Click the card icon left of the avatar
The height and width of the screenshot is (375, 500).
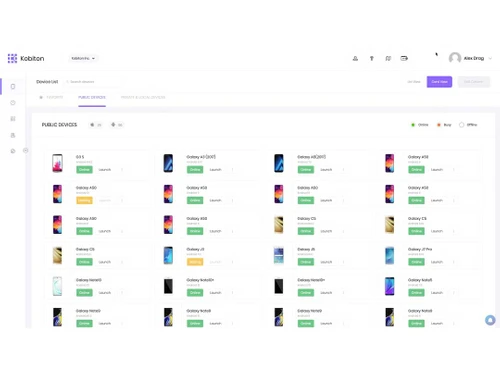[404, 58]
